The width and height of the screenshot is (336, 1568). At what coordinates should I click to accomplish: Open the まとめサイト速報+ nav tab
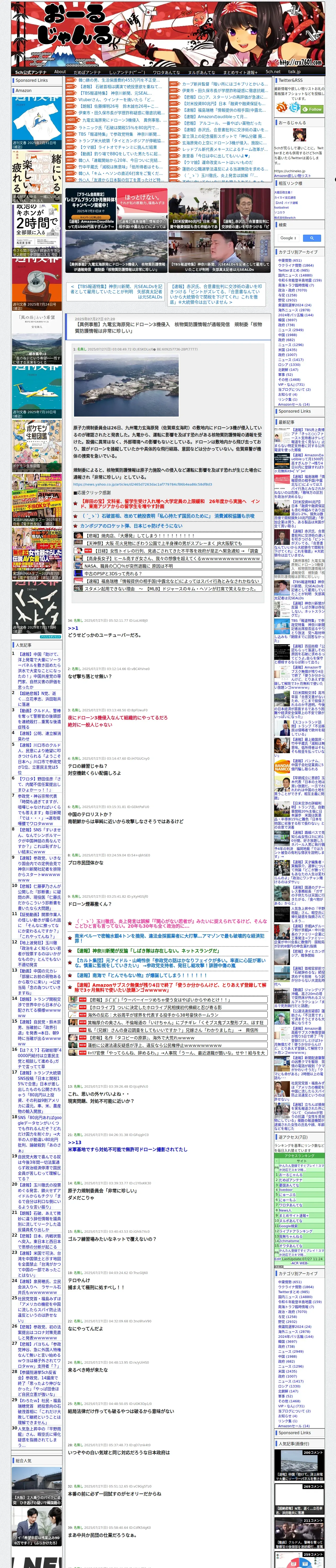pos(240,72)
